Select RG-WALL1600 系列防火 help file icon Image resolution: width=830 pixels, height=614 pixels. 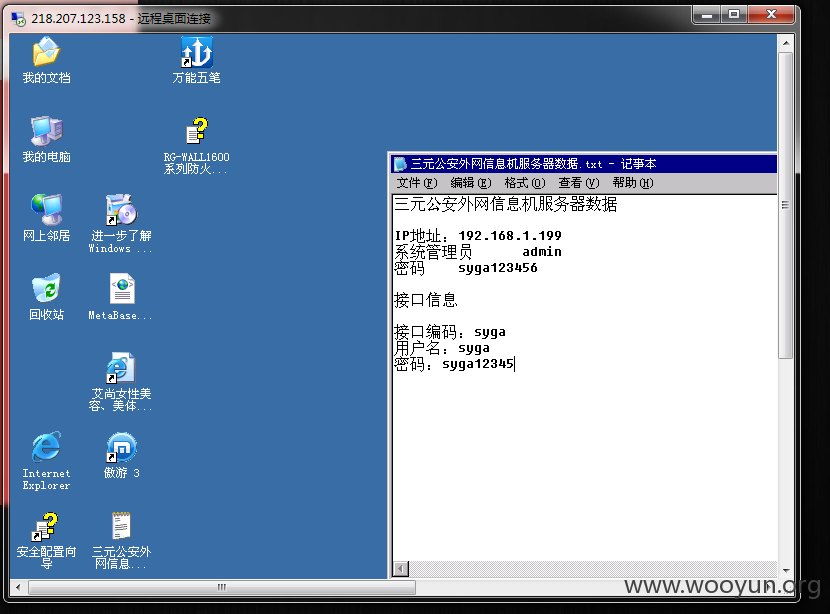point(196,146)
